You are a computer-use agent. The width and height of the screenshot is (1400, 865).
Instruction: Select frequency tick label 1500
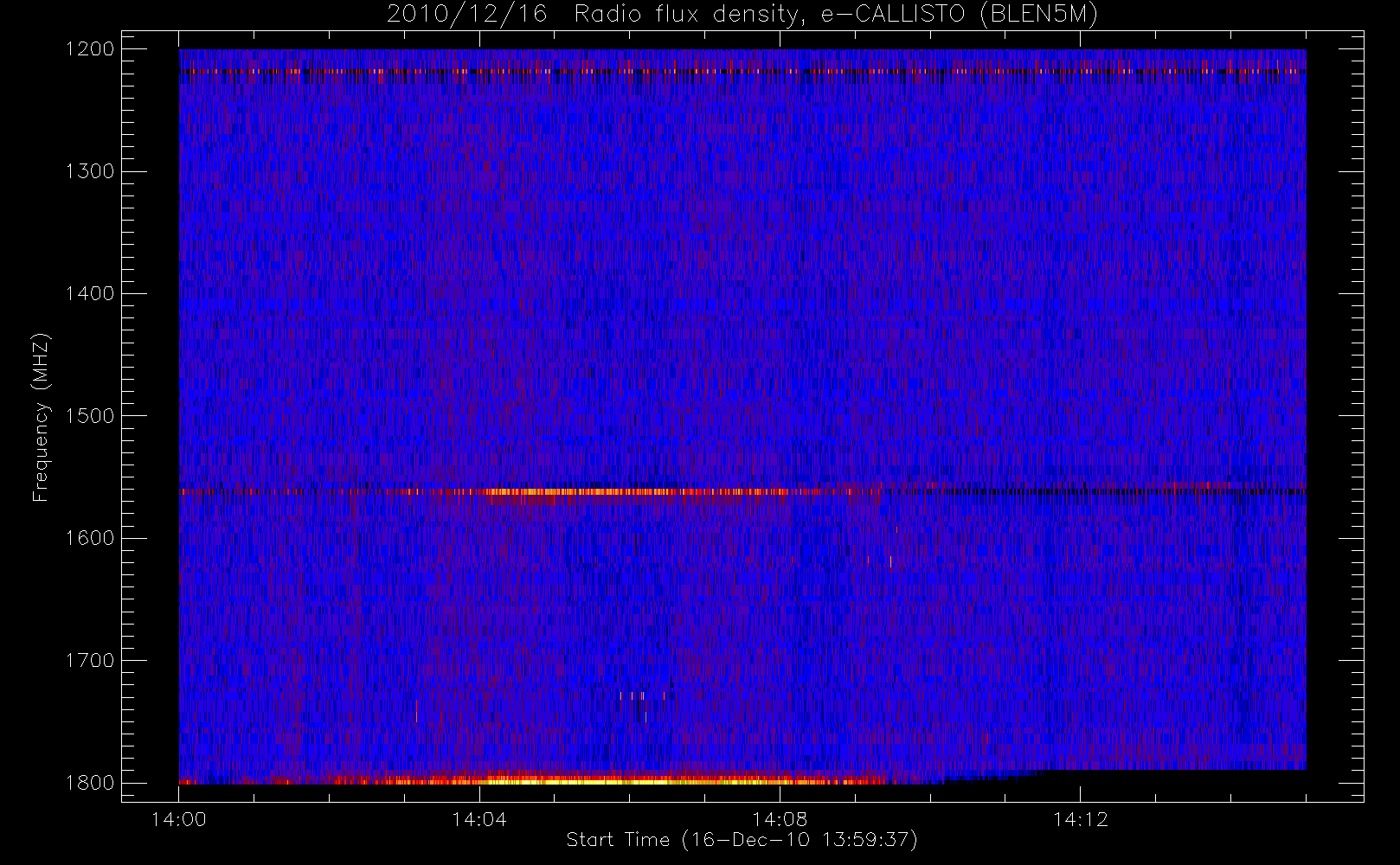pyautogui.click(x=90, y=416)
